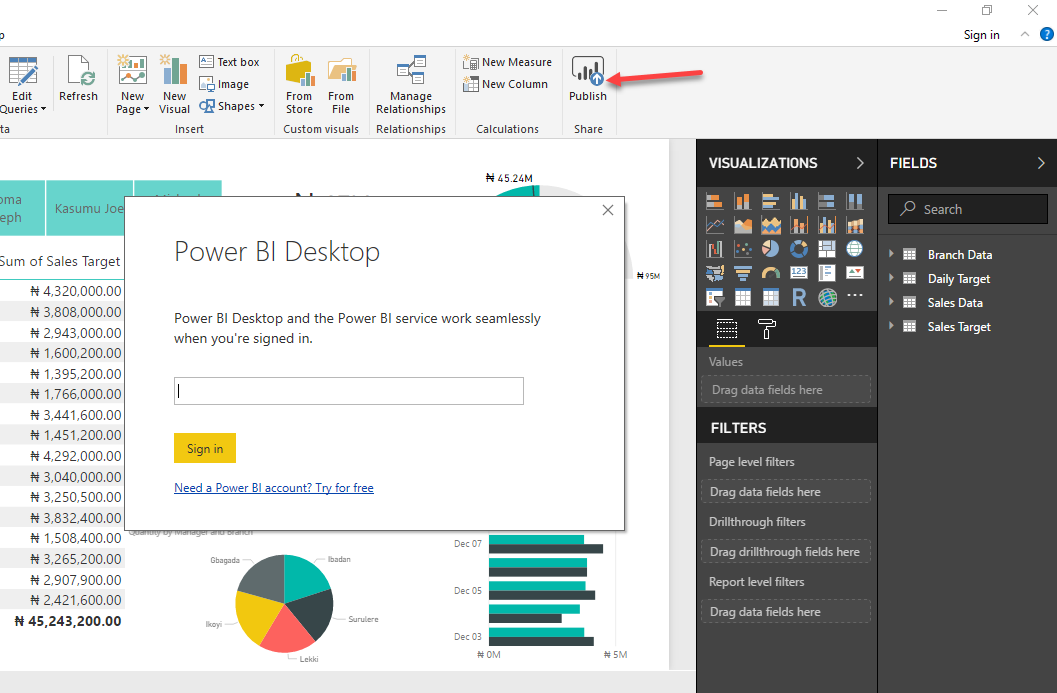Select the scatter chart visualization icon
1057x693 pixels.
pos(743,248)
